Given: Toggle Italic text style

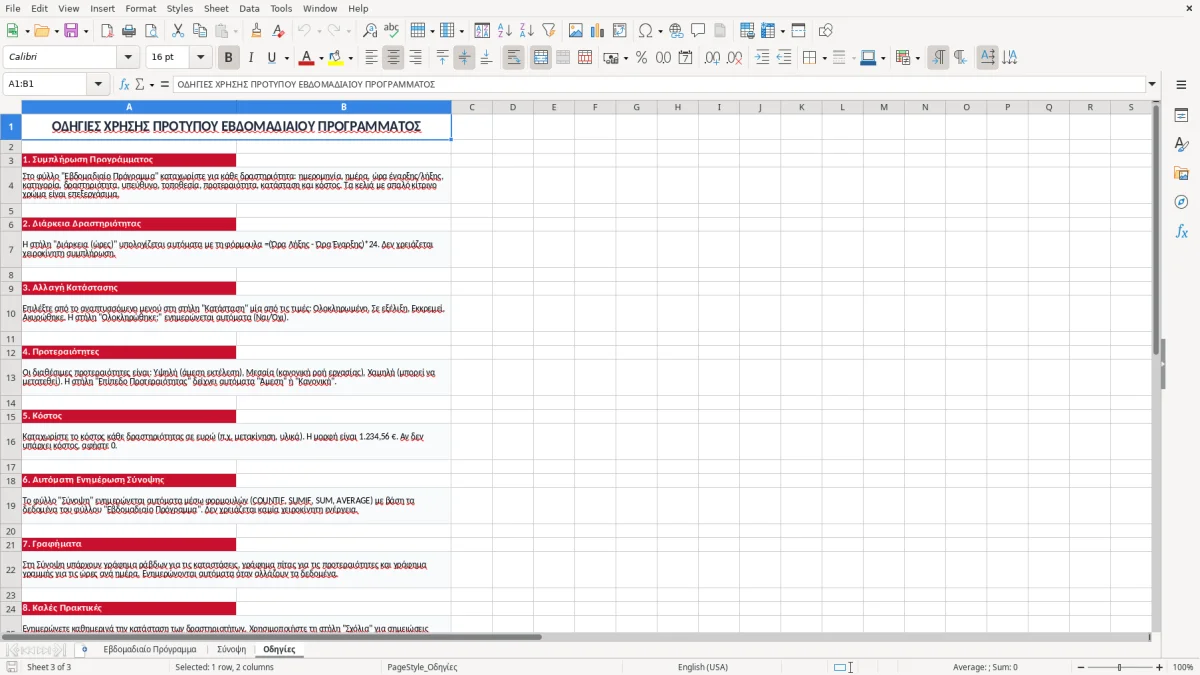Looking at the screenshot, I should [x=250, y=58].
